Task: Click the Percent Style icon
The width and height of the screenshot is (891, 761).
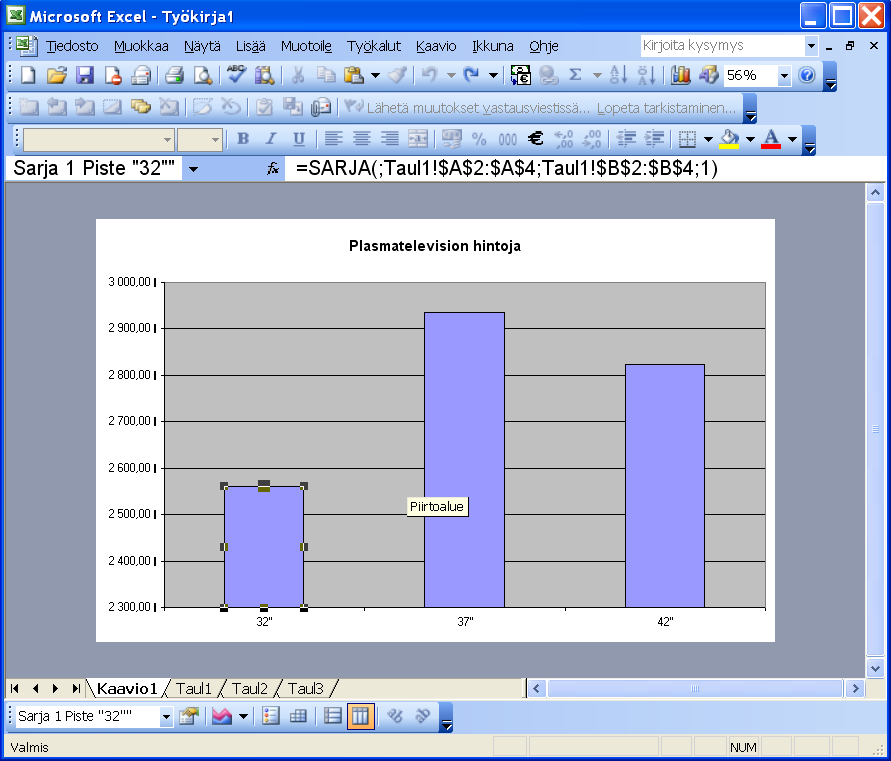Action: pos(479,139)
